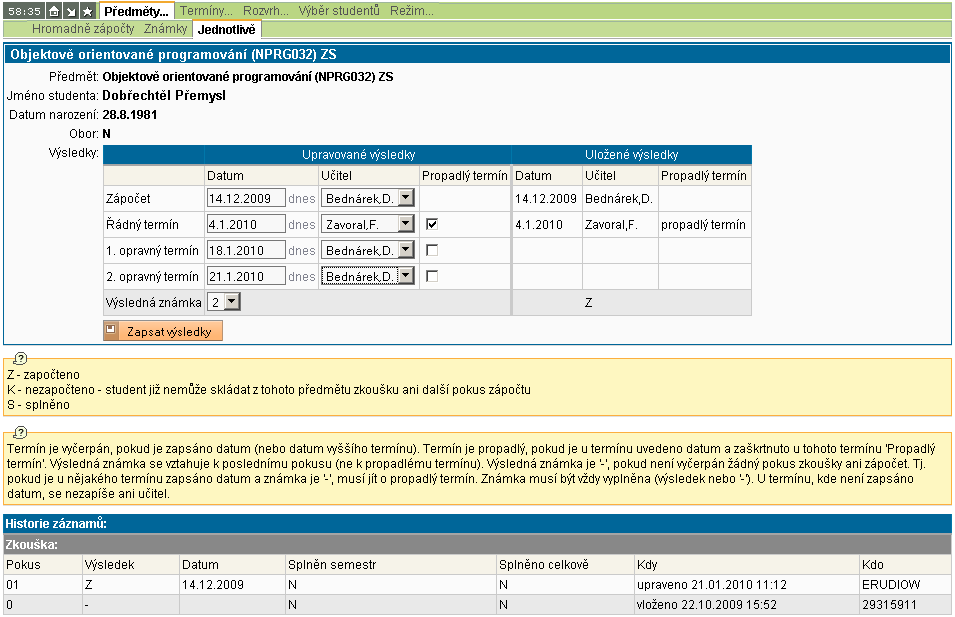The image size is (955, 617).
Task: Open the Výběr studentů menu
Action: [341, 11]
